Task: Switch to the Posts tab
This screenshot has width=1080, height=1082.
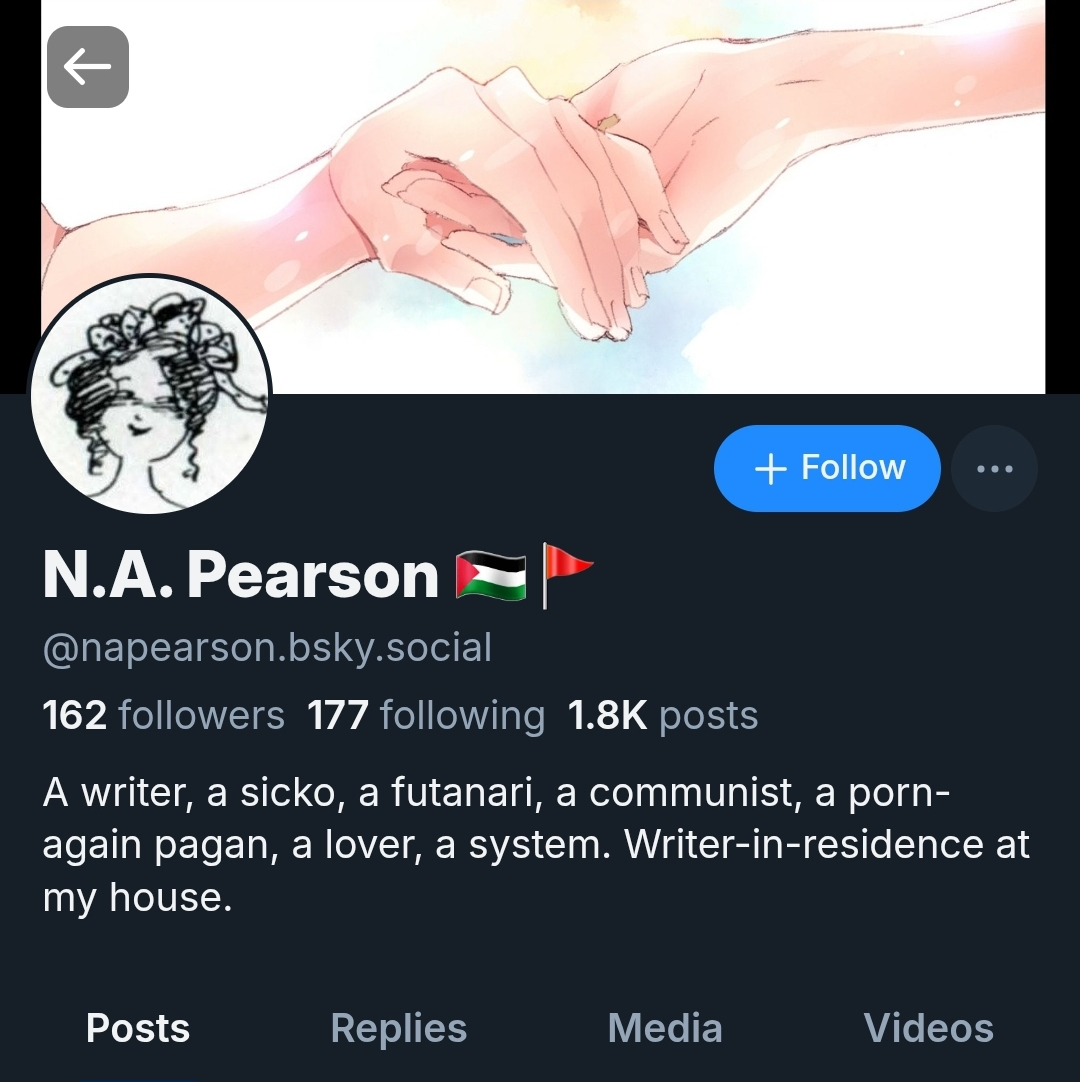Action: [138, 1028]
